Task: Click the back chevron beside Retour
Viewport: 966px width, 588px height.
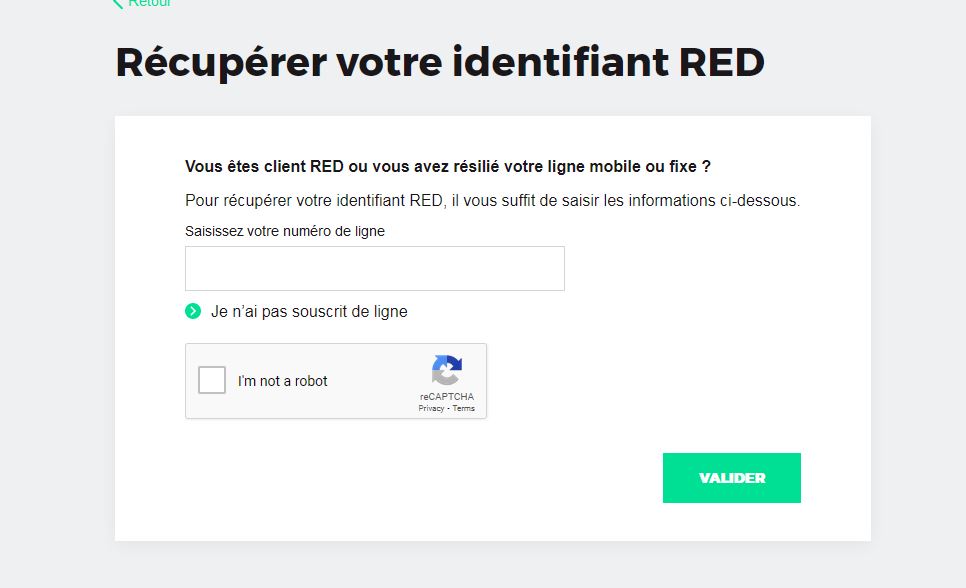Action: pyautogui.click(x=117, y=3)
